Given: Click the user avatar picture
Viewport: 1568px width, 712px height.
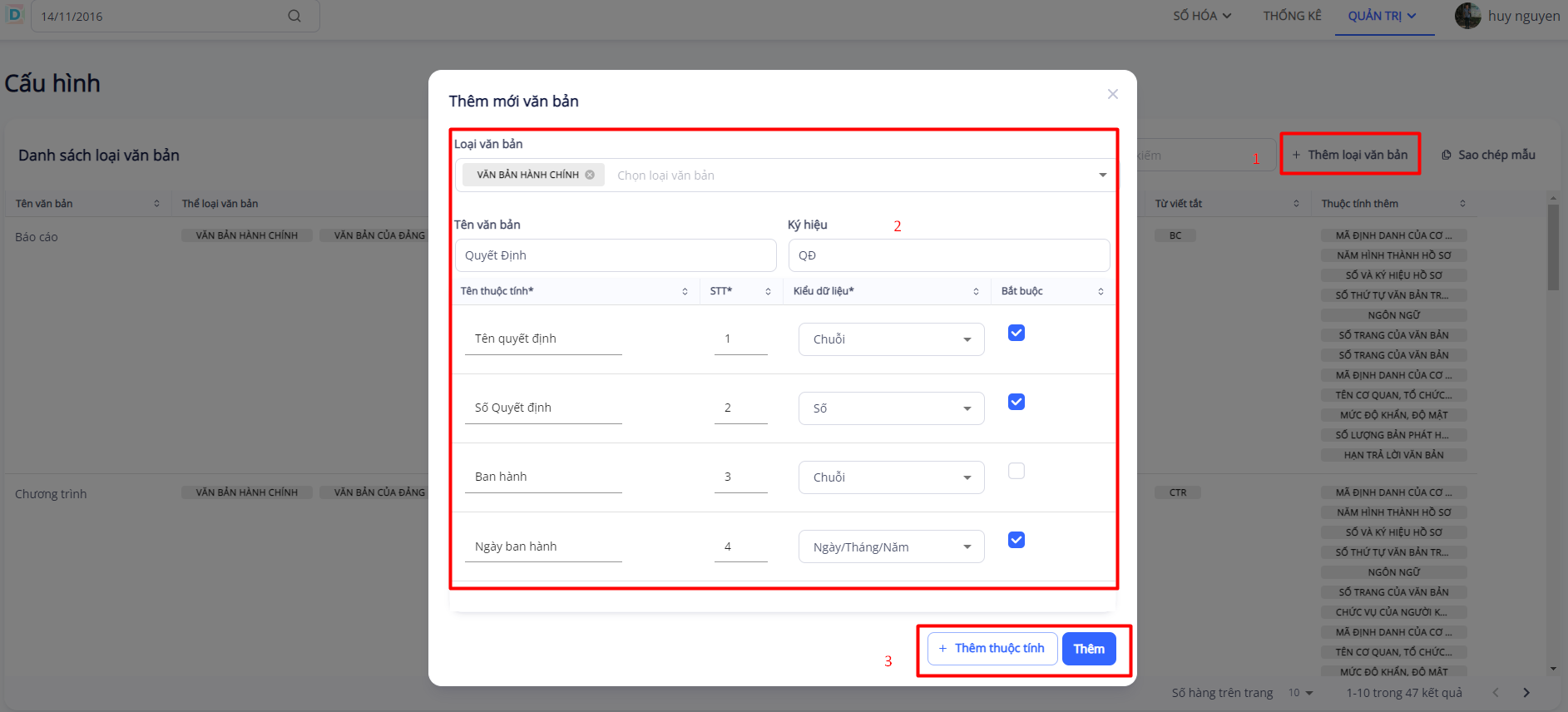Looking at the screenshot, I should click(1467, 16).
